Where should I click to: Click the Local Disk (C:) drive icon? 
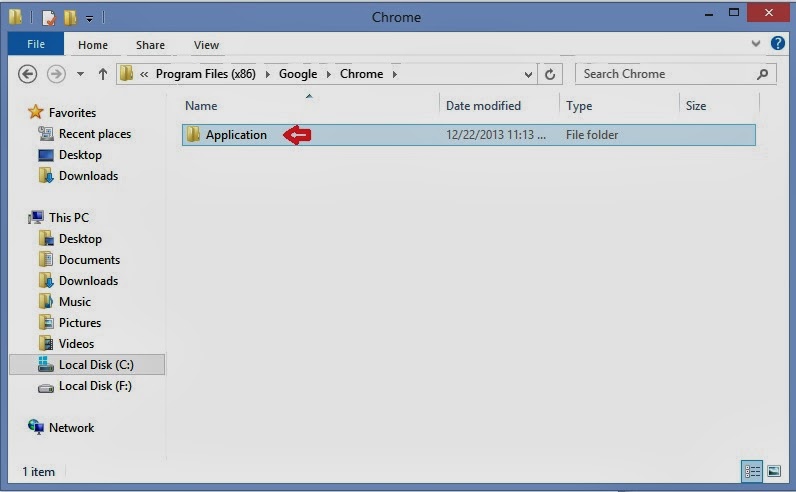[x=46, y=364]
